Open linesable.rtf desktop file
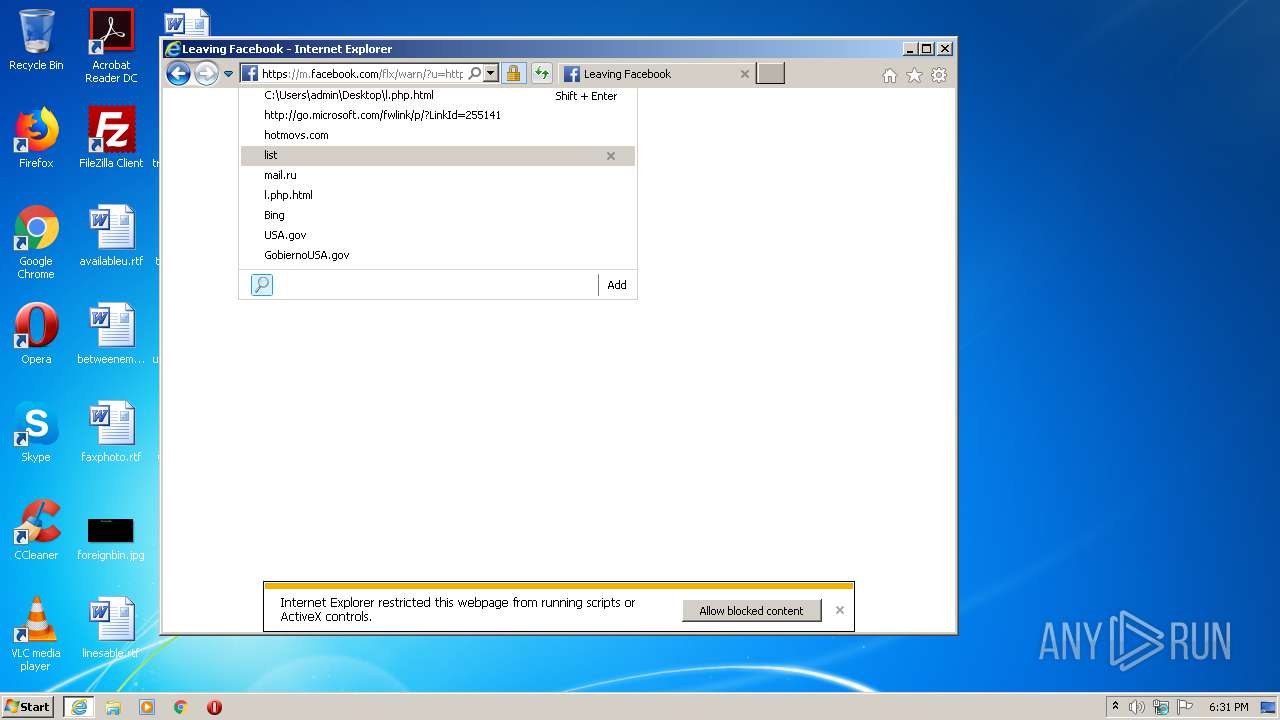1280x720 pixels. pyautogui.click(x=111, y=628)
